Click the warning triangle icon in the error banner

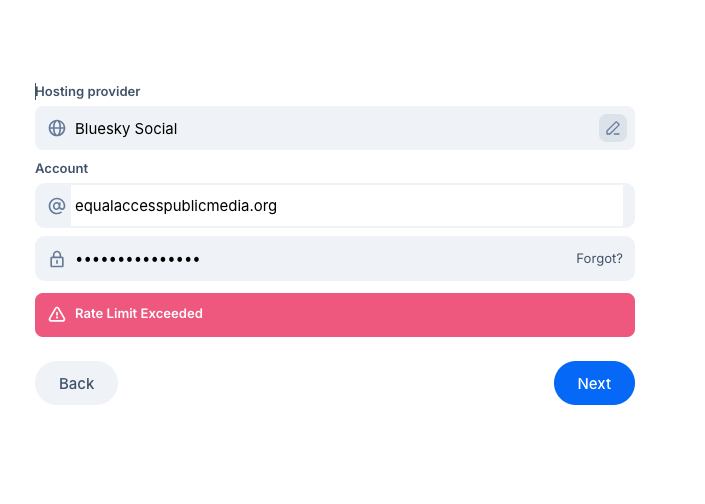click(57, 314)
